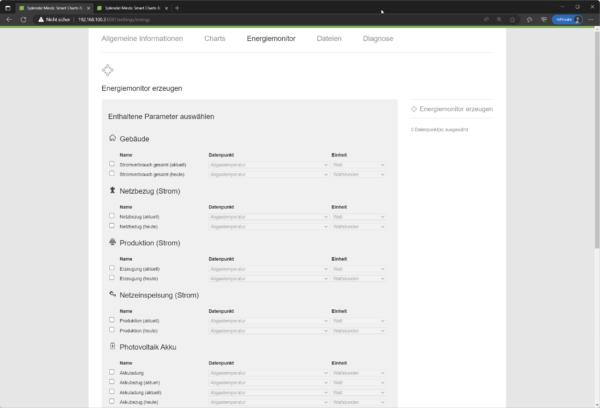This screenshot has height=408, width=600.
Task: Toggle the 'Akkubezug (heute)' checkbox
Action: [x=112, y=401]
